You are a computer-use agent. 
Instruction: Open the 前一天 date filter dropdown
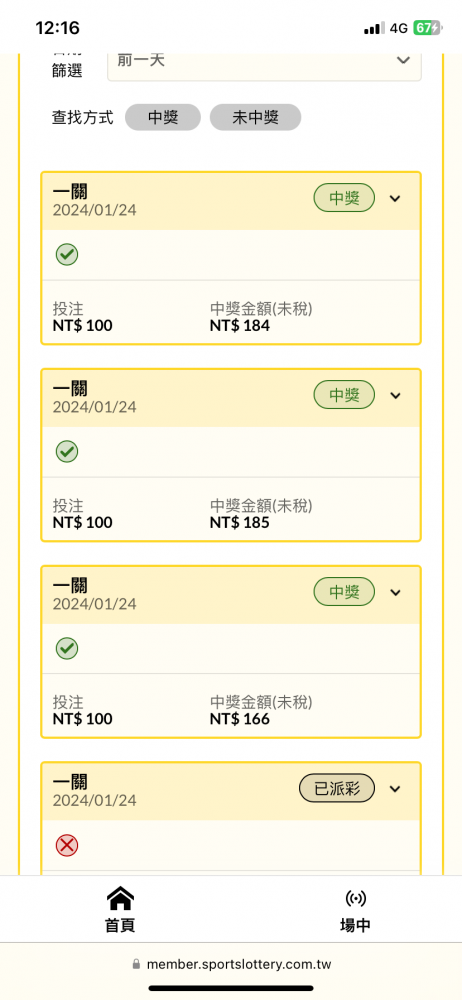click(x=264, y=61)
